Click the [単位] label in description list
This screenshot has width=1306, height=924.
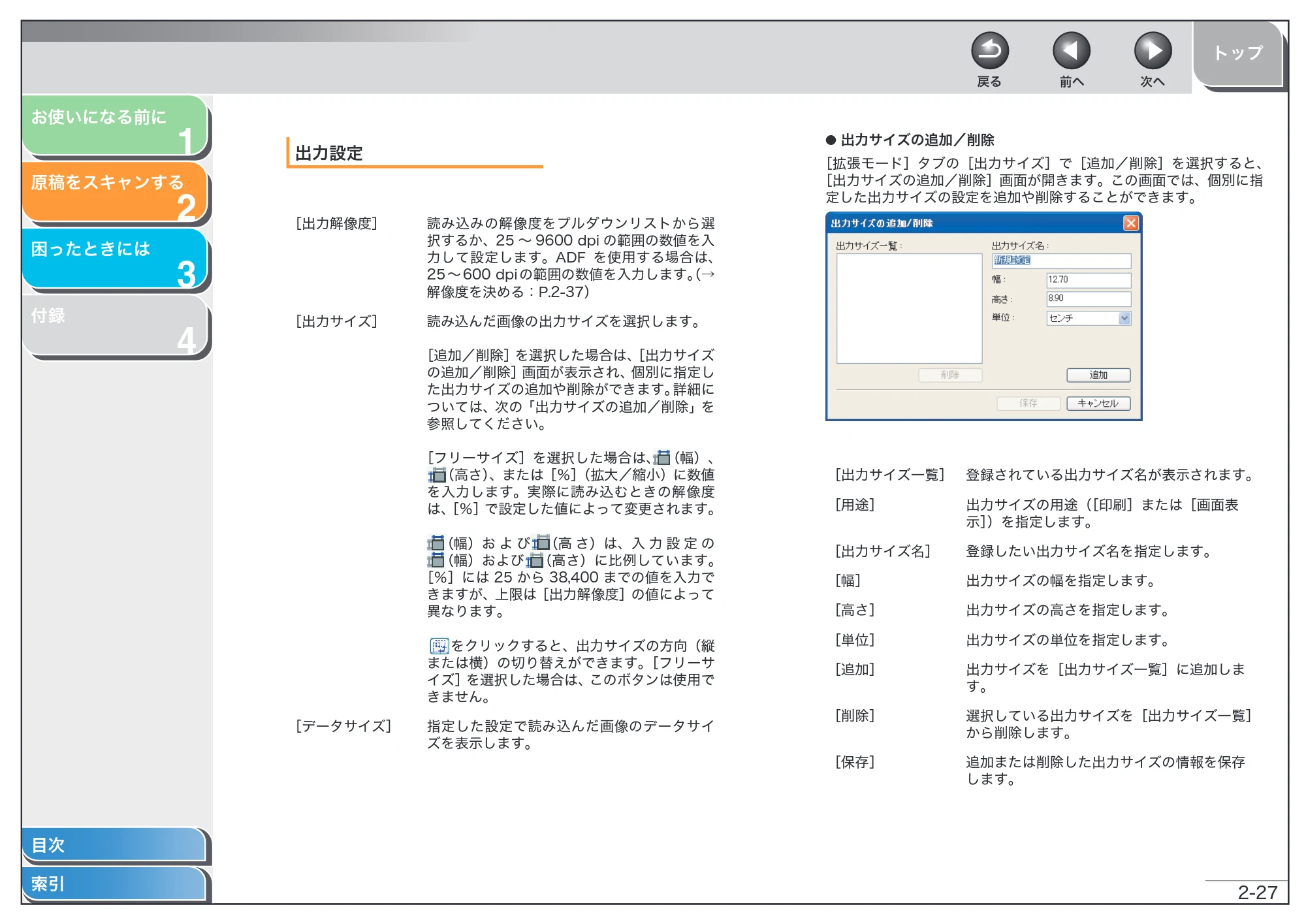(x=855, y=640)
